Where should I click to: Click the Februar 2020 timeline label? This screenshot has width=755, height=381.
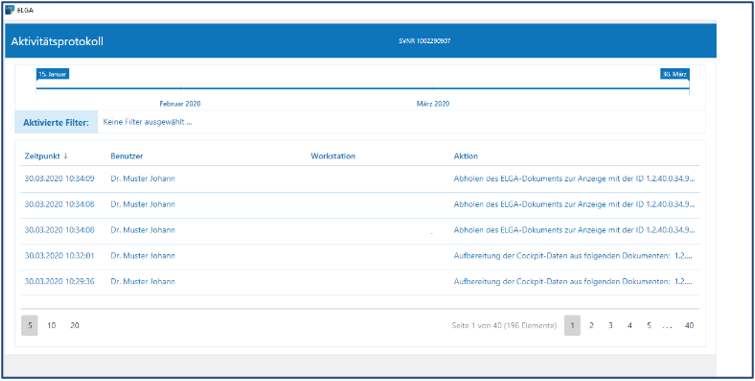pos(180,104)
